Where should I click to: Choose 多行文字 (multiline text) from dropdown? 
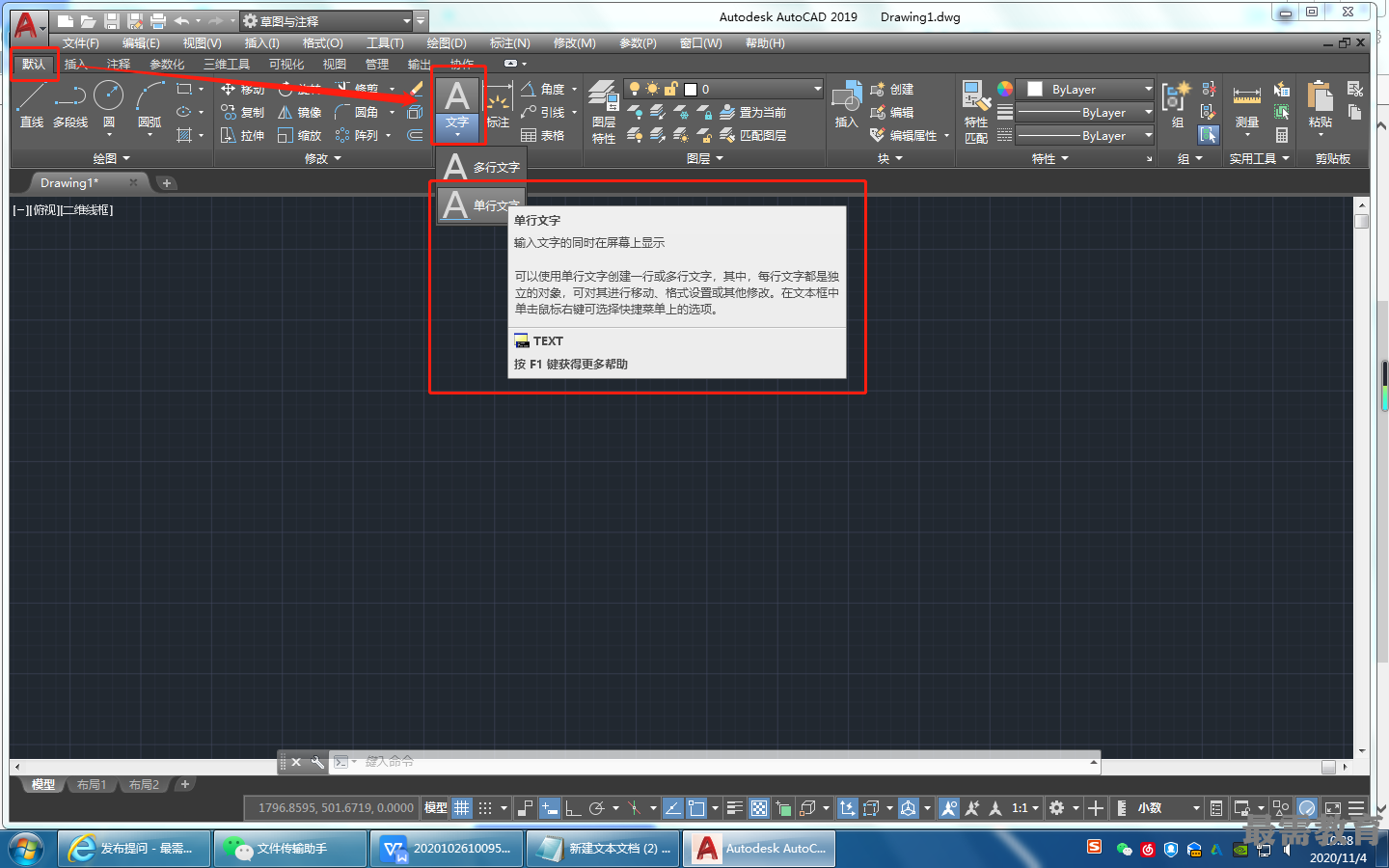tap(481, 167)
